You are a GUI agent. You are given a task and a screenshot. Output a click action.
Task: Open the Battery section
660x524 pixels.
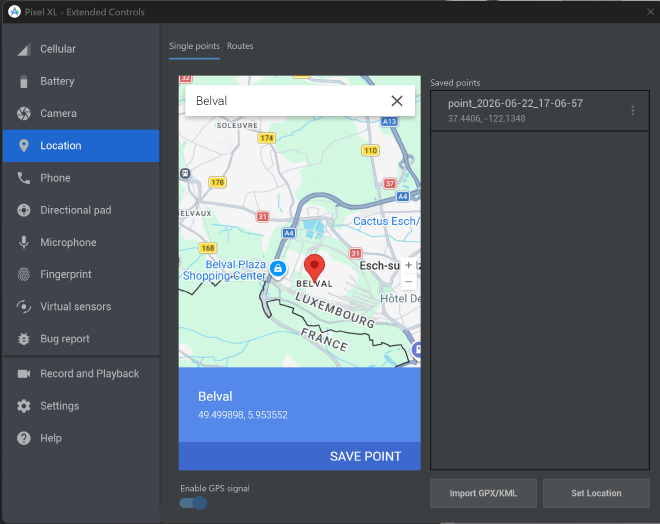(x=81, y=81)
